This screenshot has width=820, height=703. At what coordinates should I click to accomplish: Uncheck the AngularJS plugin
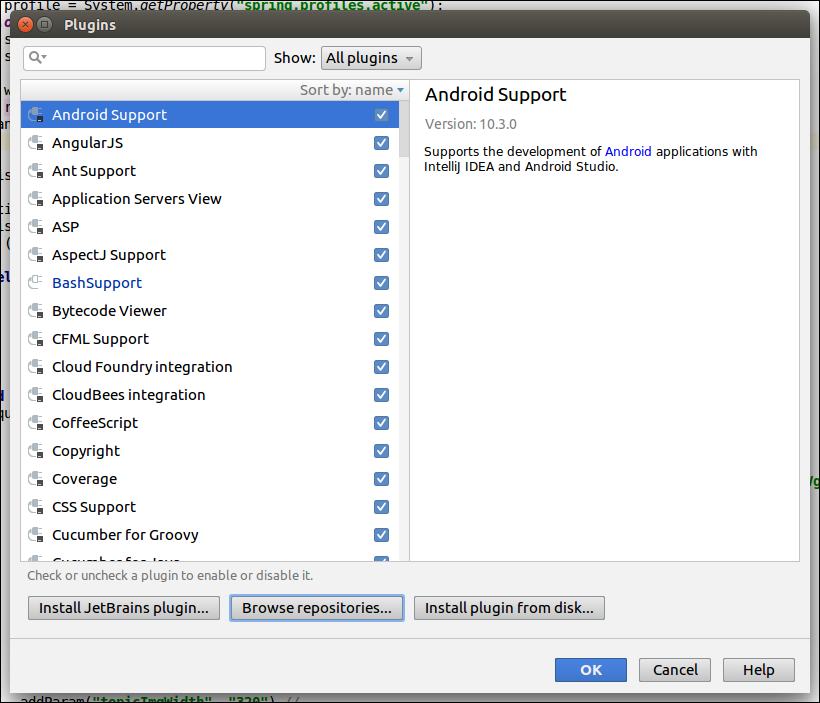tap(381, 143)
